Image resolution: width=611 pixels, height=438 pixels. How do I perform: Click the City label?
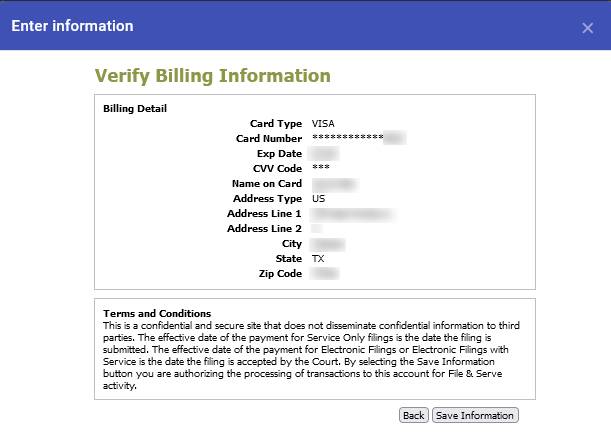pyautogui.click(x=292, y=244)
